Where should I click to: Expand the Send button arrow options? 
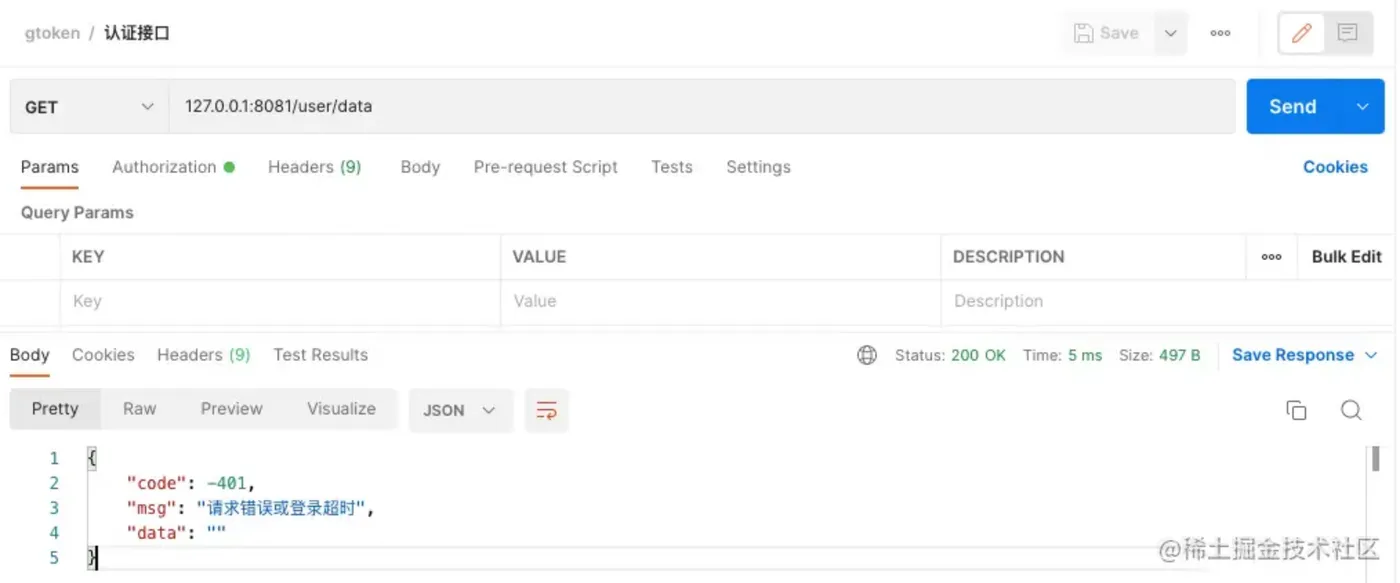point(1362,107)
